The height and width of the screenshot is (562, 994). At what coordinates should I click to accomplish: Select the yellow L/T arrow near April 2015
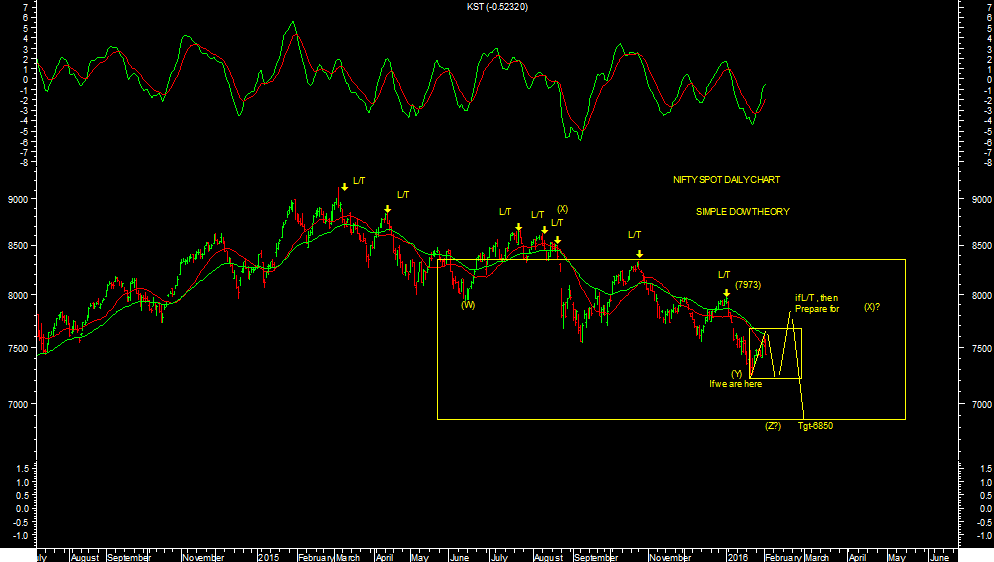[x=387, y=210]
